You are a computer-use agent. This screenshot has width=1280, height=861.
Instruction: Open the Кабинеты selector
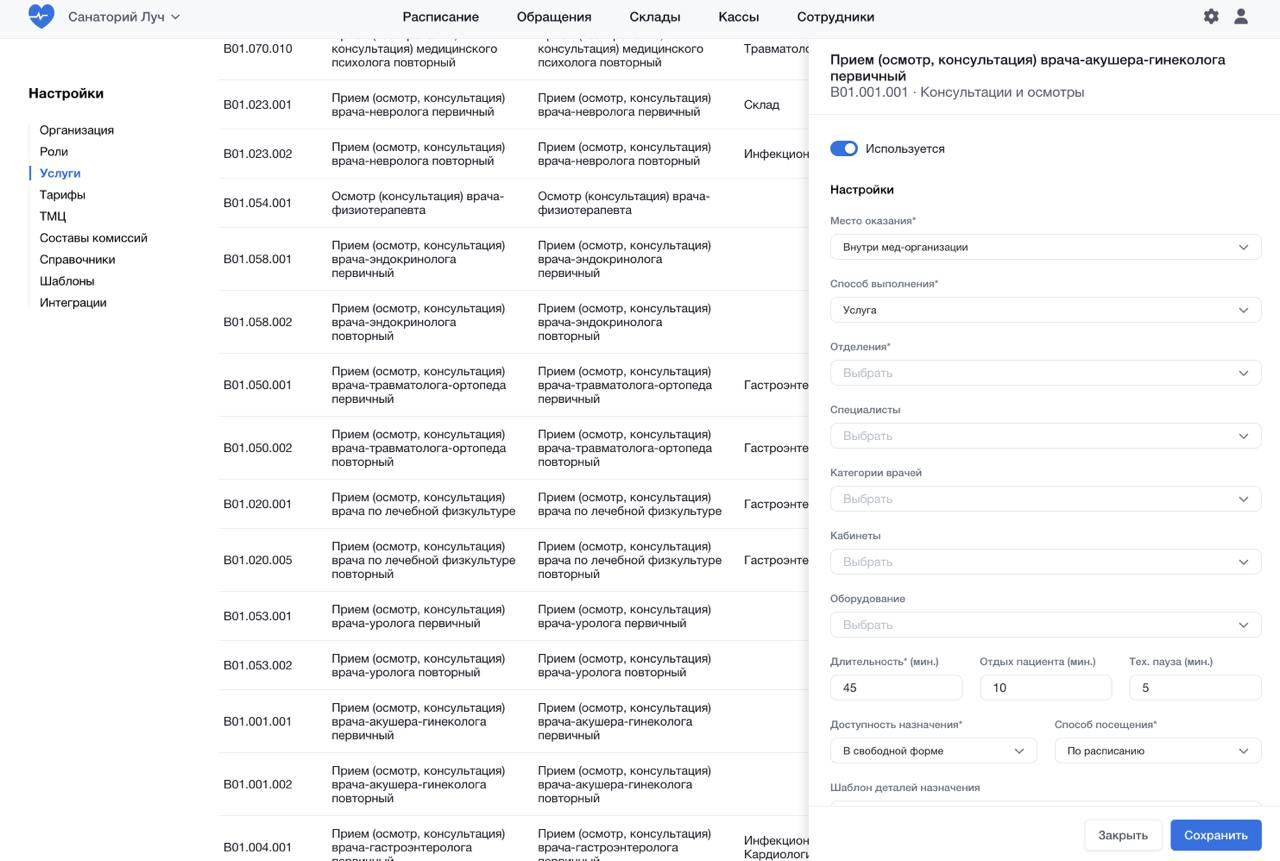point(1045,562)
